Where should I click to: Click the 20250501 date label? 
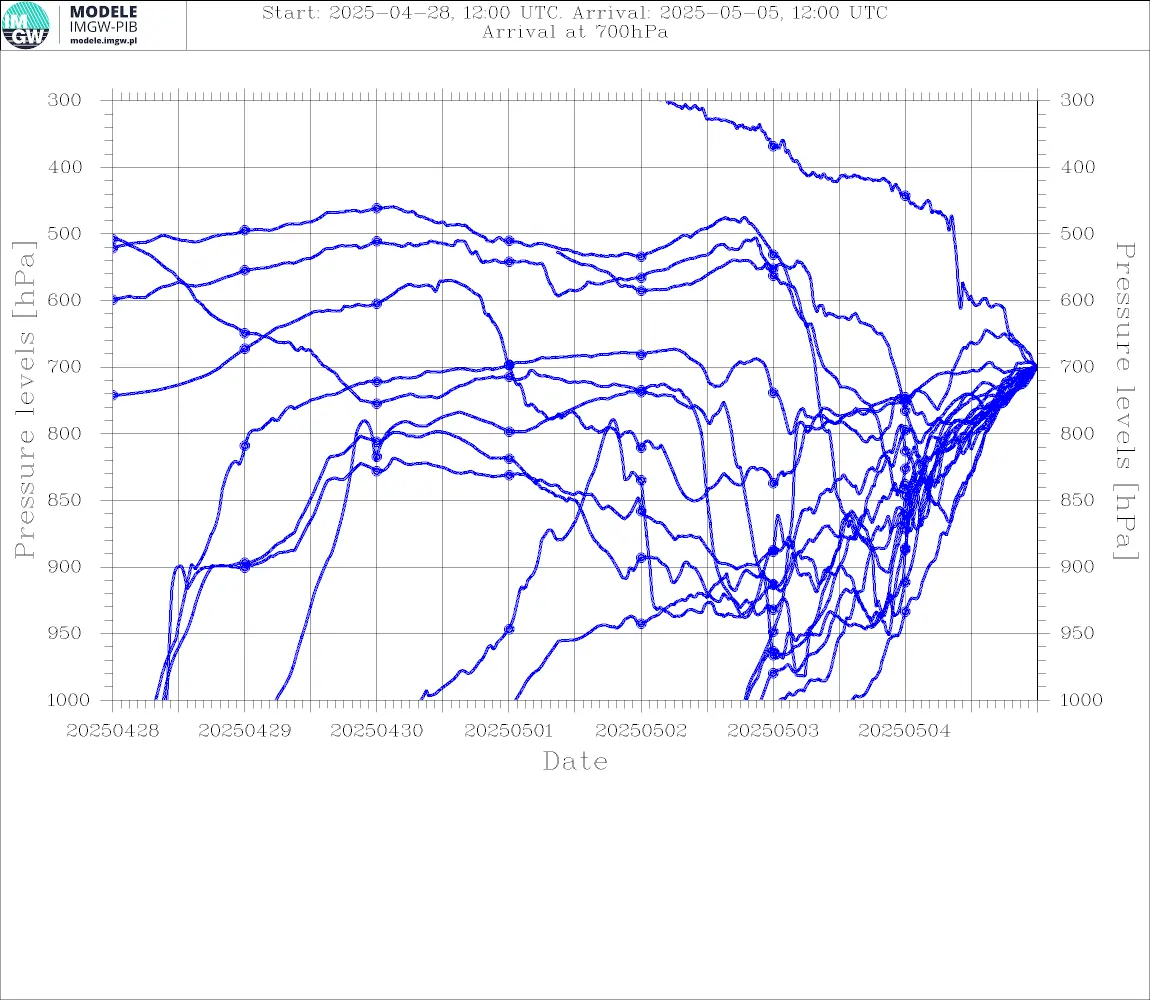tap(509, 731)
